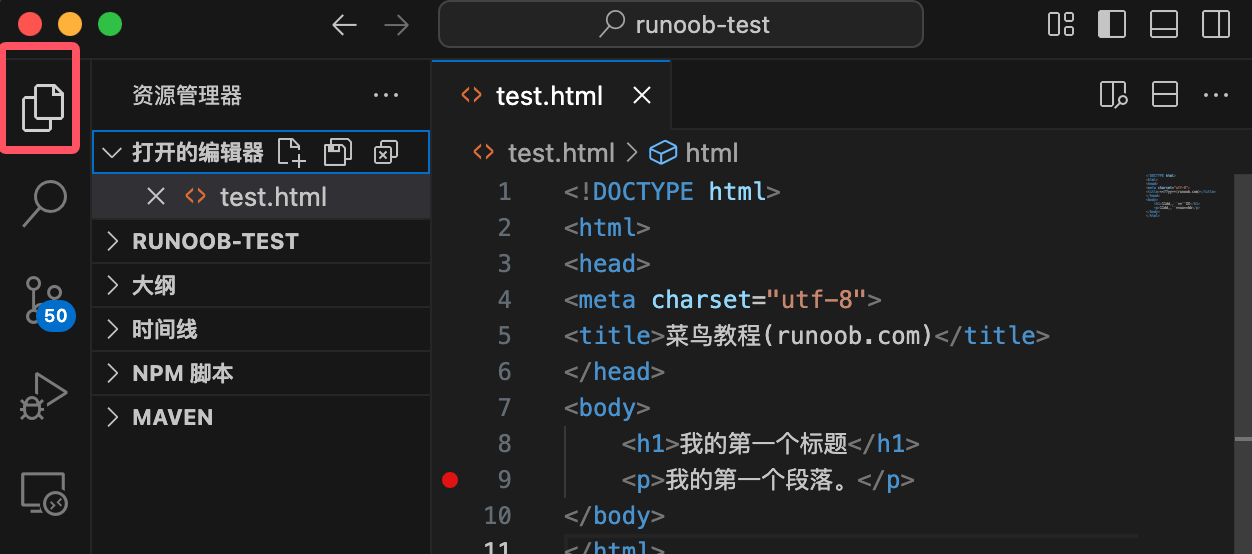Click the runoob-test command center search box

[x=680, y=25]
